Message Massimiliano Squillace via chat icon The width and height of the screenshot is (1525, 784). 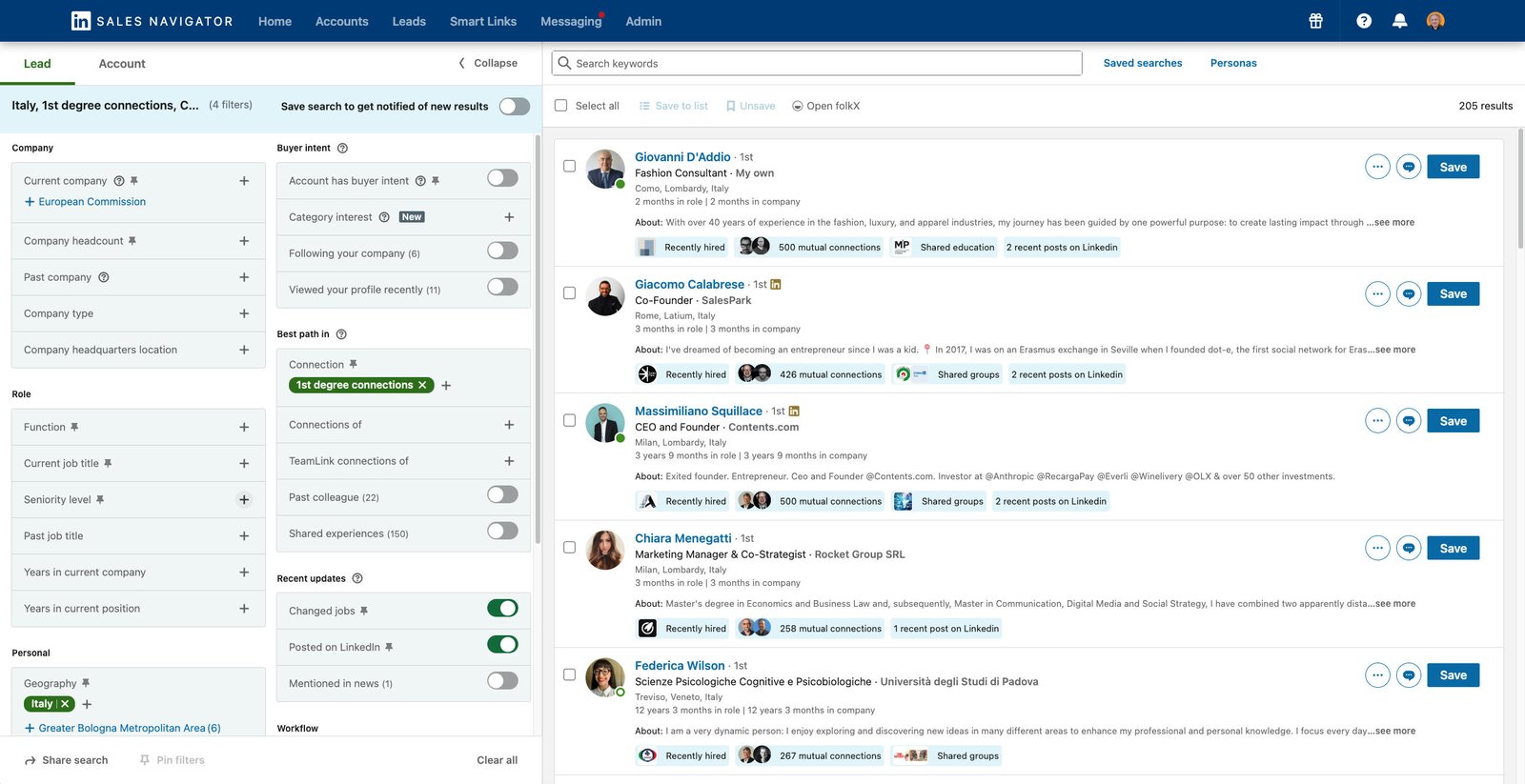coord(1409,420)
